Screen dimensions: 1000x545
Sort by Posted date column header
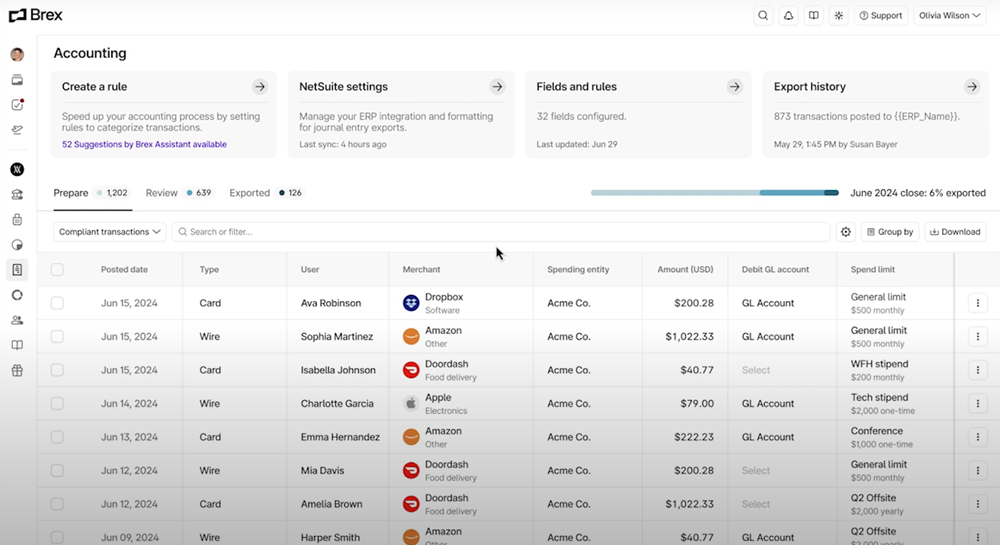[x=124, y=270]
